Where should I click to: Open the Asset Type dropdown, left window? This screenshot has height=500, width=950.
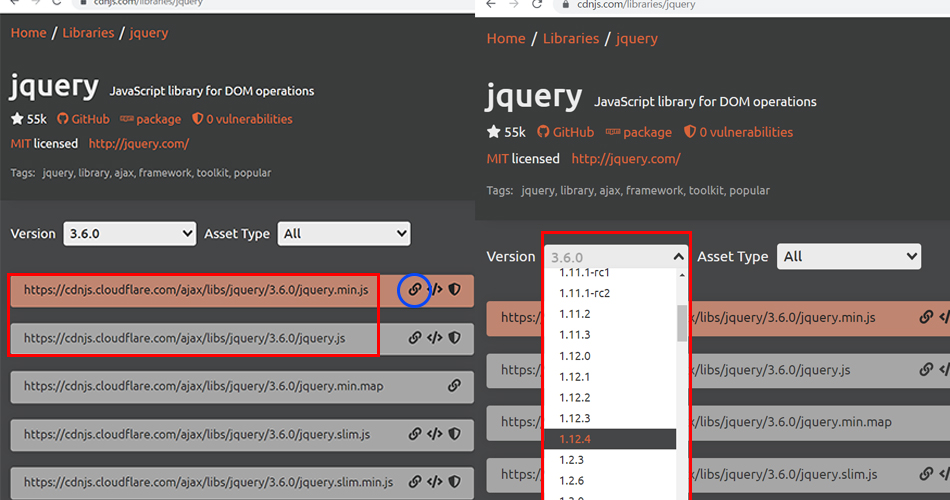pyautogui.click(x=344, y=233)
